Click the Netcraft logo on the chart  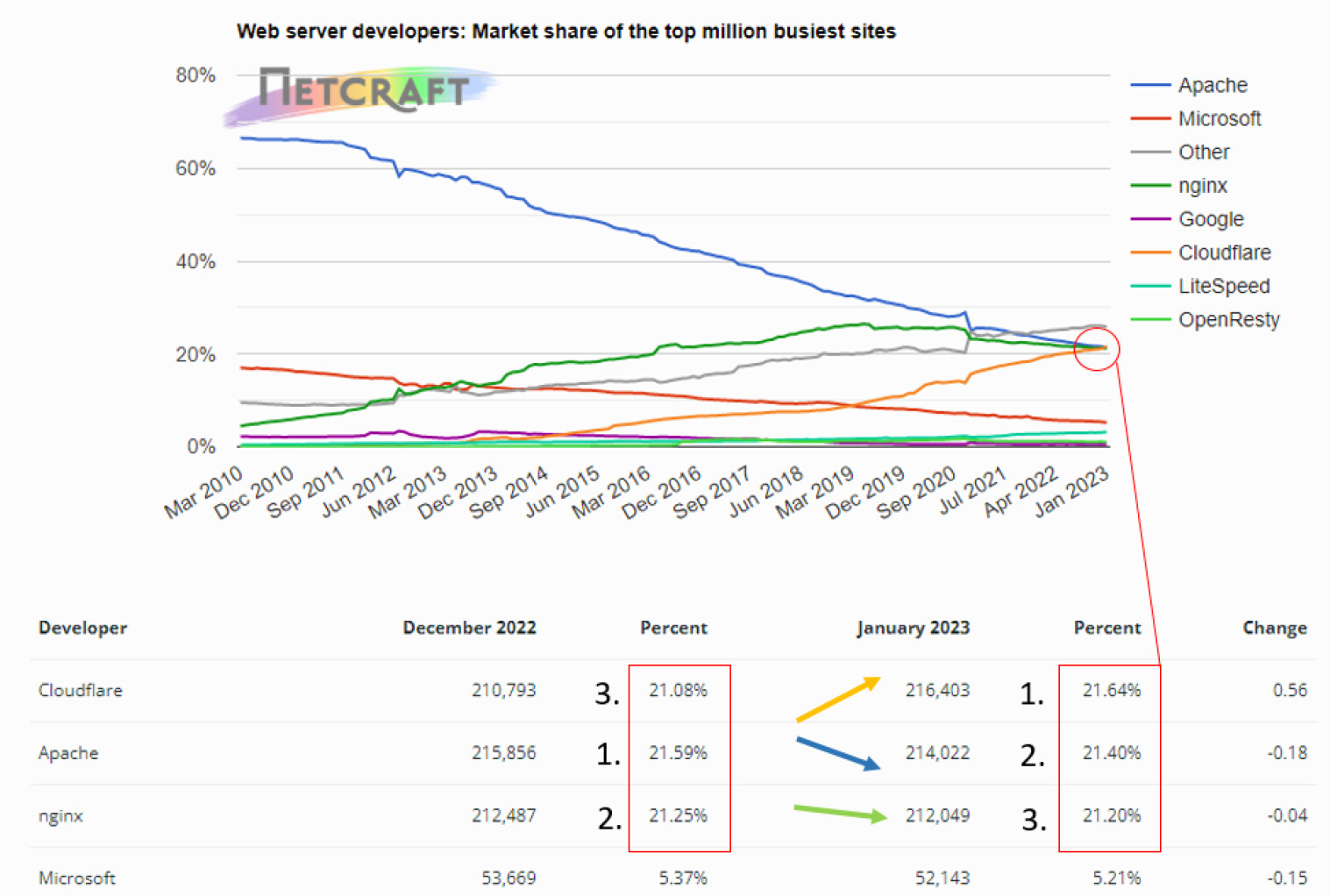coord(363,90)
